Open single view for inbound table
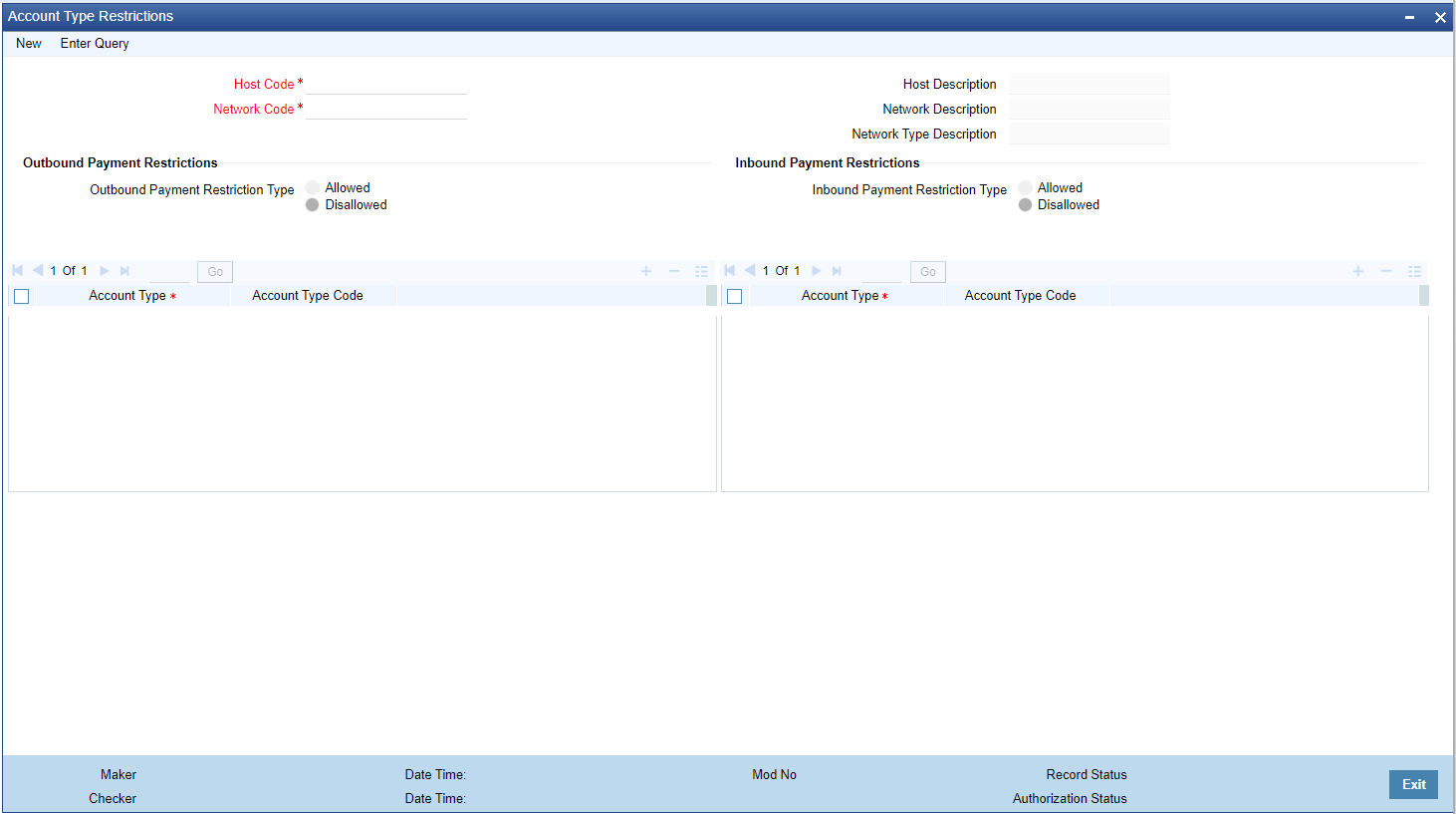1456x814 pixels. point(1414,271)
